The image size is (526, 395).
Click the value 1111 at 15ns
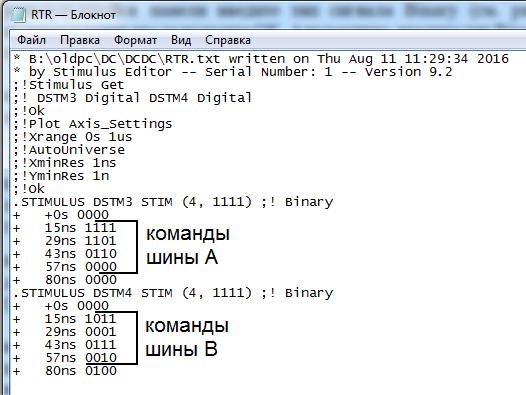100,228
